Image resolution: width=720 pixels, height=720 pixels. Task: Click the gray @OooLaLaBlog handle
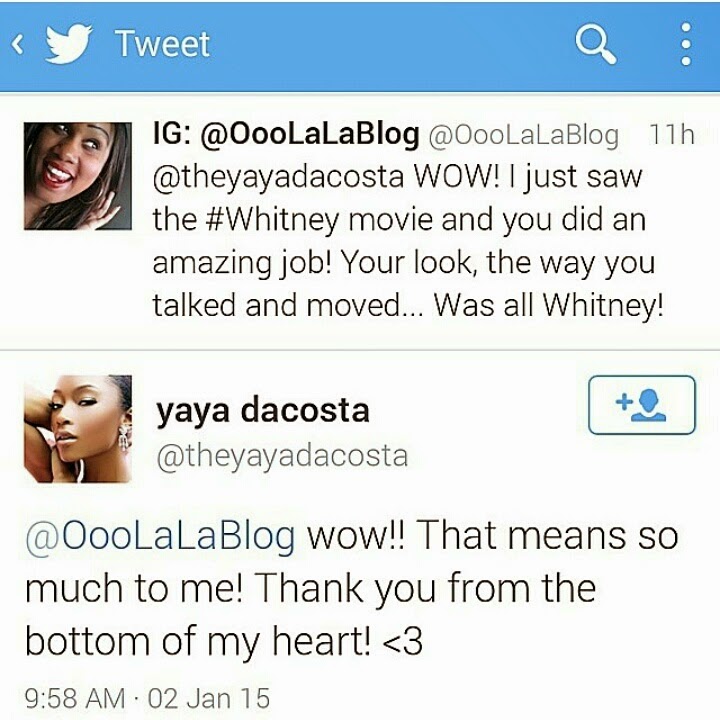click(523, 135)
